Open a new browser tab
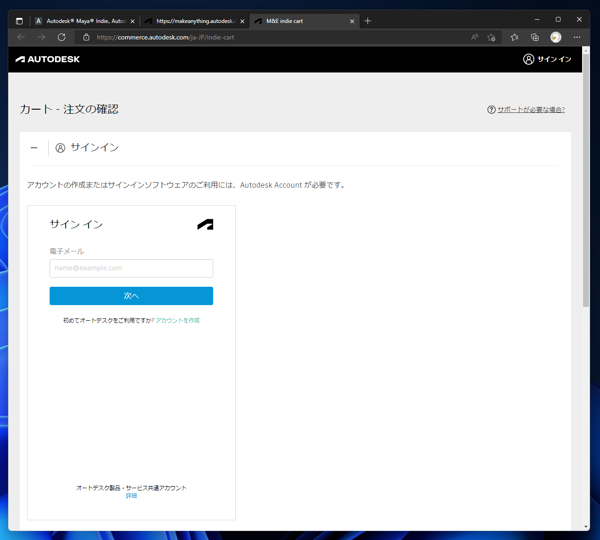This screenshot has height=540, width=600. click(x=368, y=21)
